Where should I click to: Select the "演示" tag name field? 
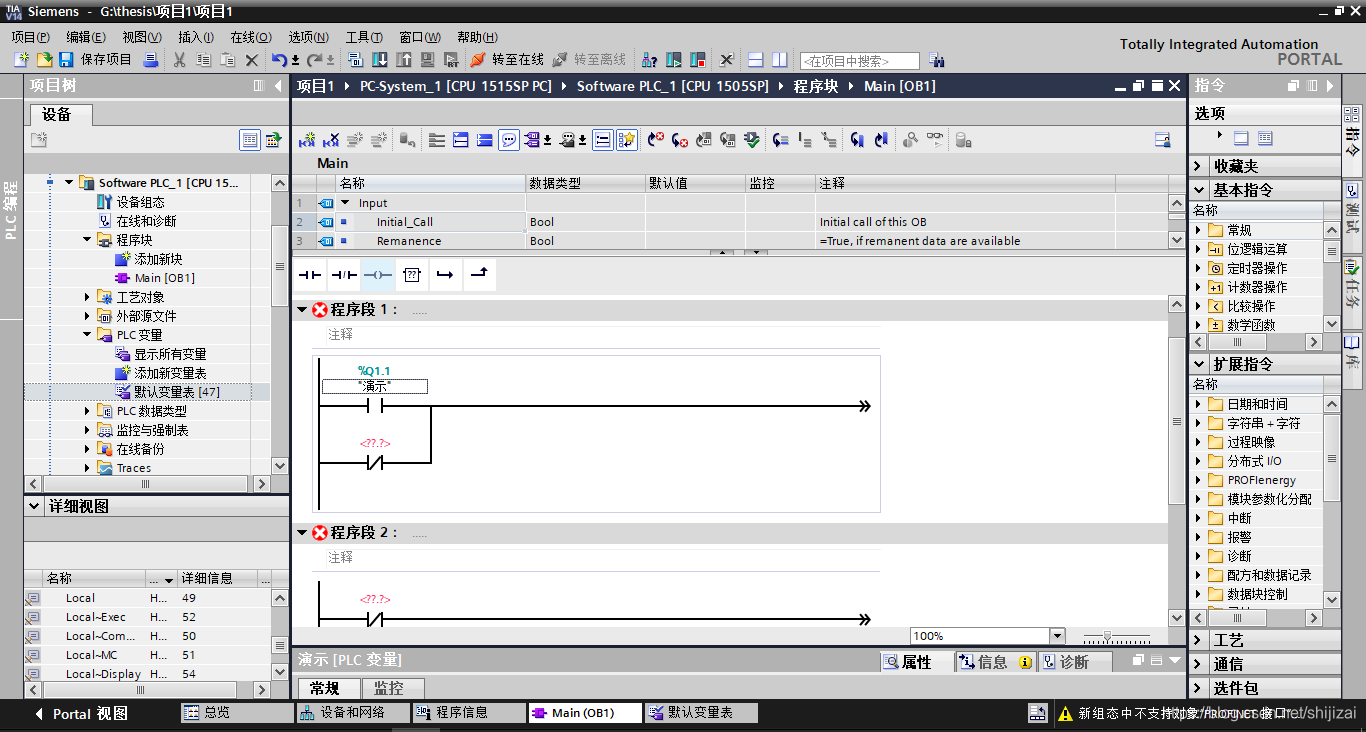[375, 386]
